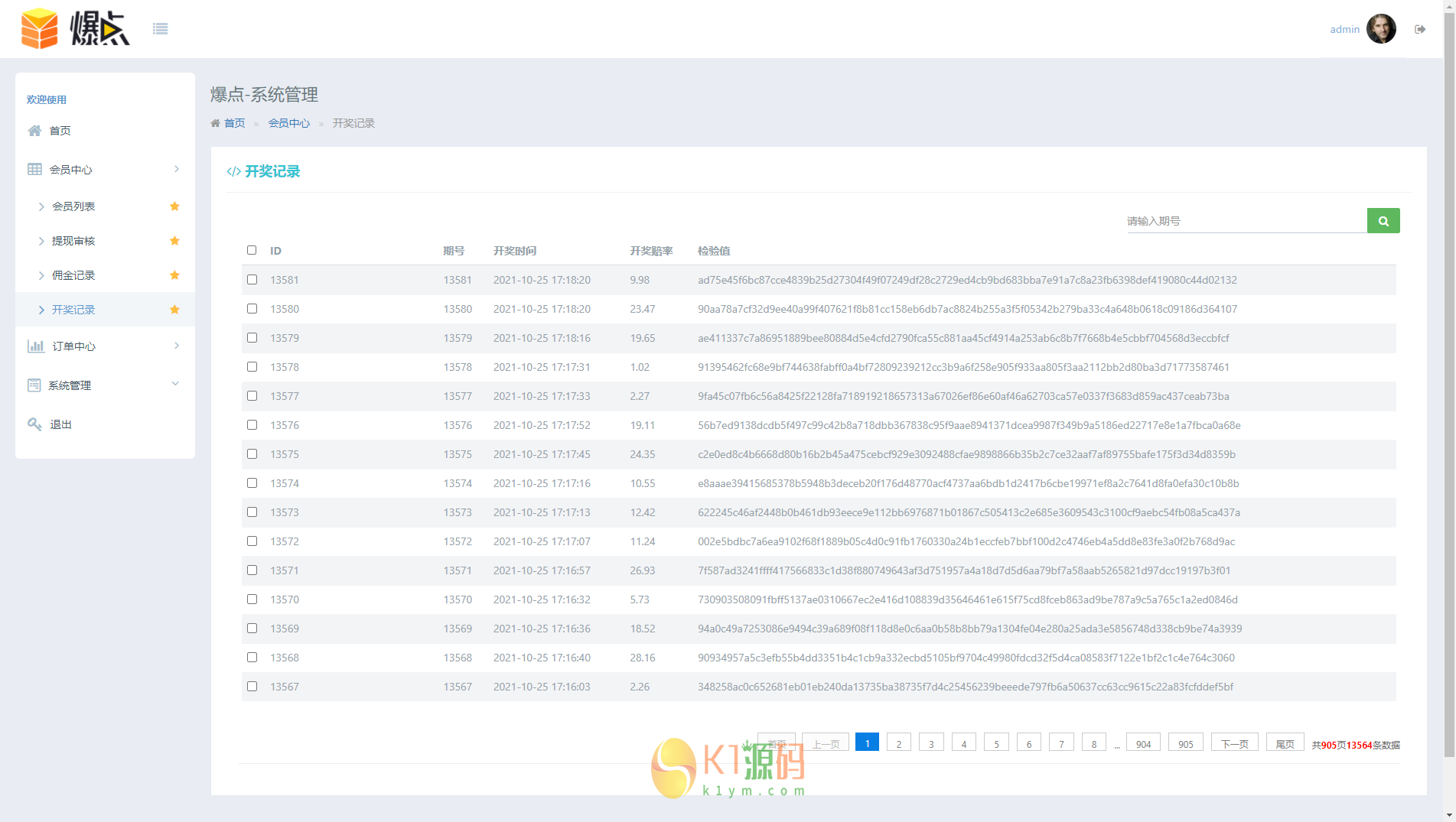Screen dimensions: 1456x822
Task: Click the code icon beside 开奖记录 heading
Action: click(233, 172)
